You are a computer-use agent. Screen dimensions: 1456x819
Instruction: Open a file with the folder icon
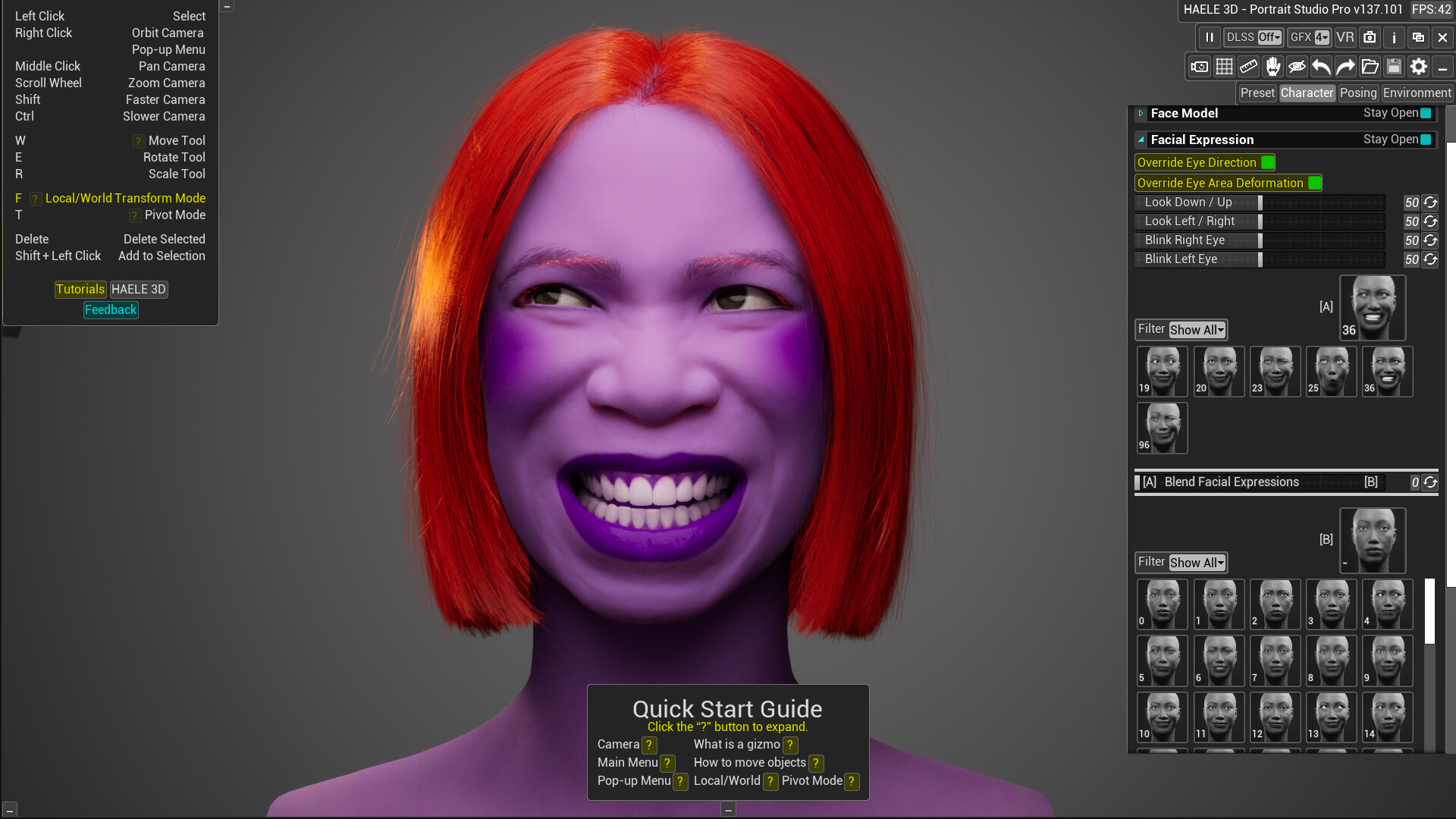pos(1370,67)
